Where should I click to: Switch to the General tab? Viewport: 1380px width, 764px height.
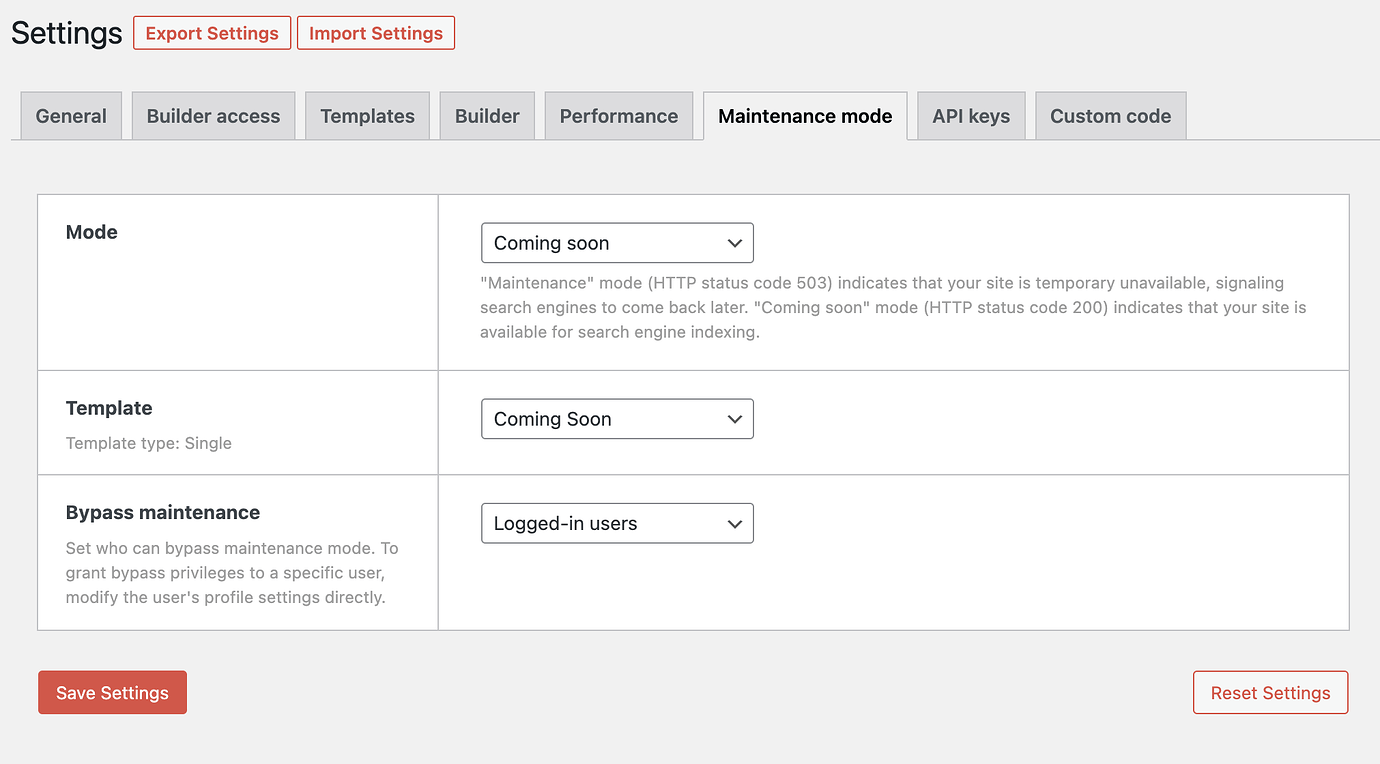coord(70,115)
